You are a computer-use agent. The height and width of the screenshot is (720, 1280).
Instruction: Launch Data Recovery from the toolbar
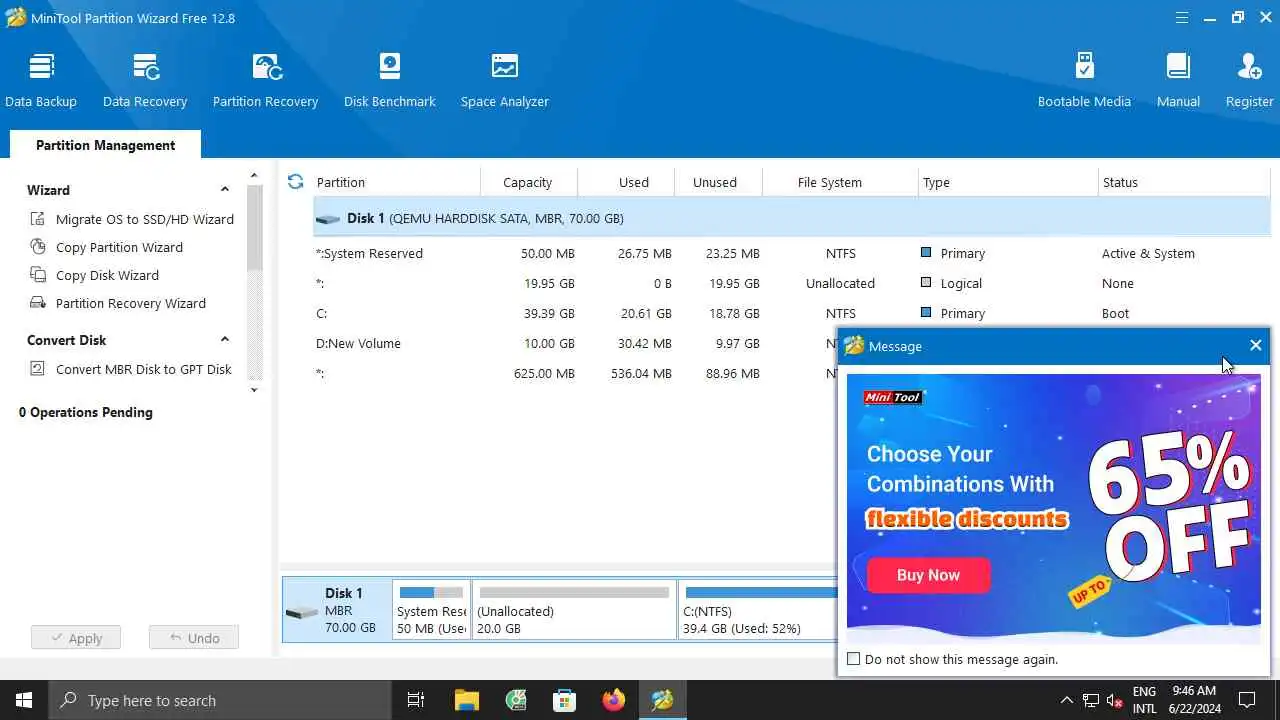pos(145,80)
